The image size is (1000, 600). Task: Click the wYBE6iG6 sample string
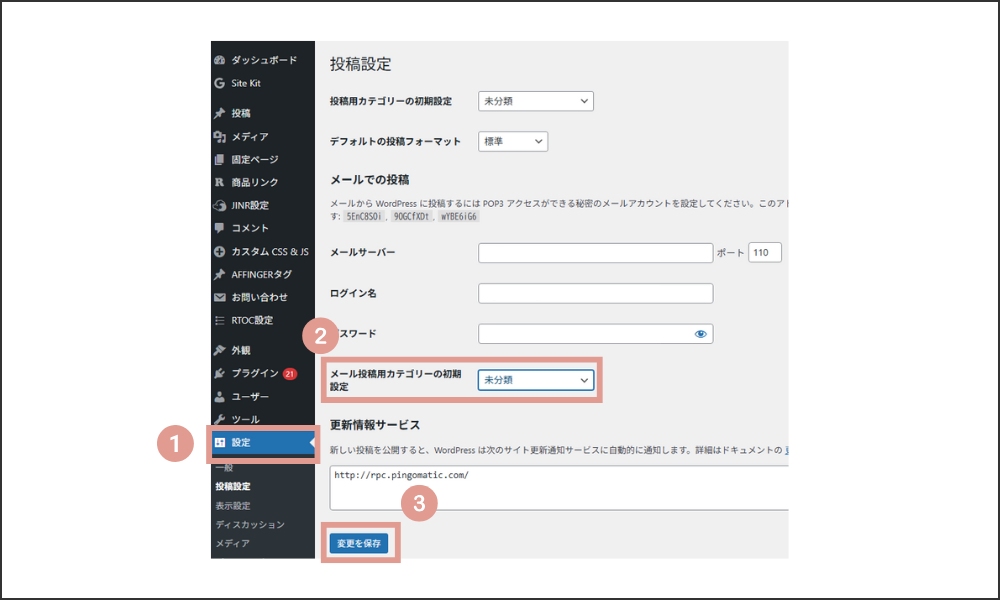pos(459,217)
